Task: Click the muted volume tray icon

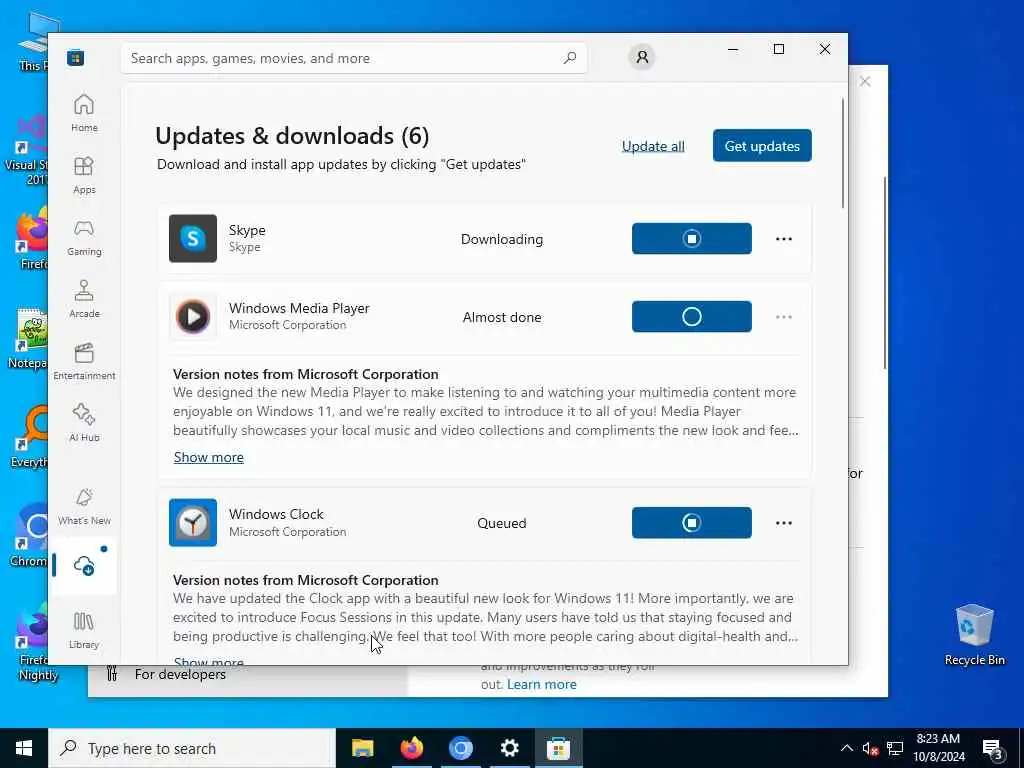Action: click(x=871, y=749)
